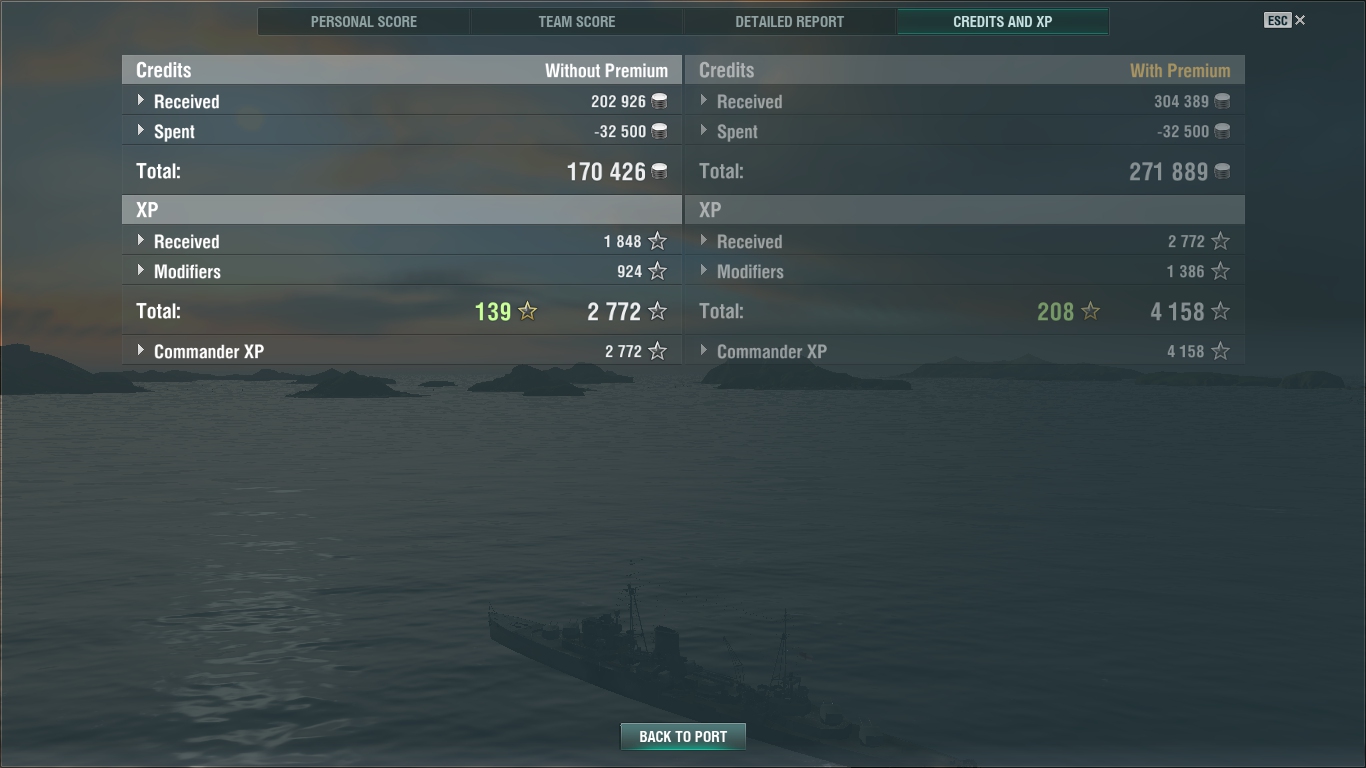The width and height of the screenshot is (1366, 768).
Task: Click the star icon next to 208 premium free XP
Action: [x=1090, y=311]
